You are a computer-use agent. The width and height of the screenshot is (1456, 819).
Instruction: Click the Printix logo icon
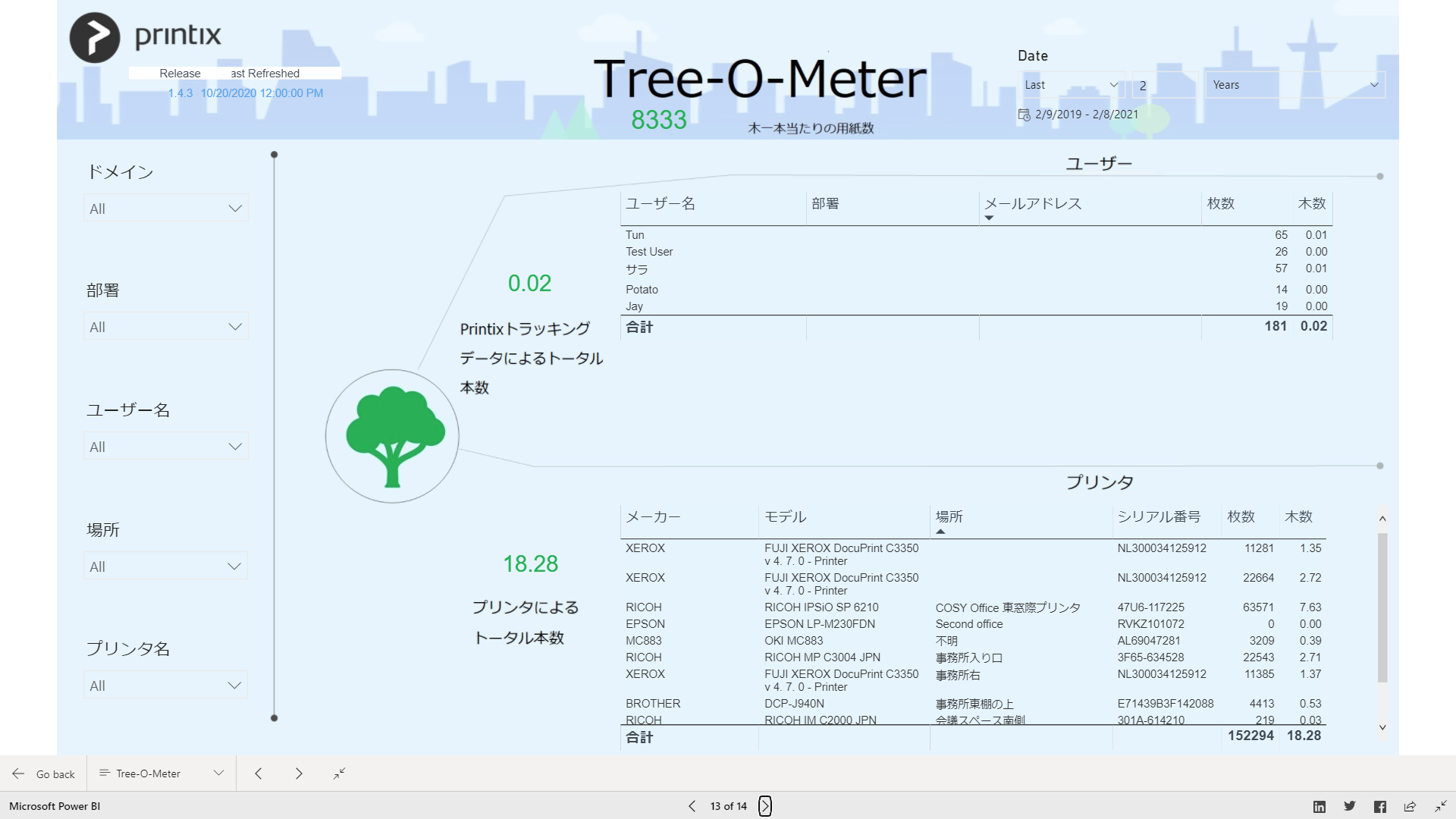pos(95,37)
